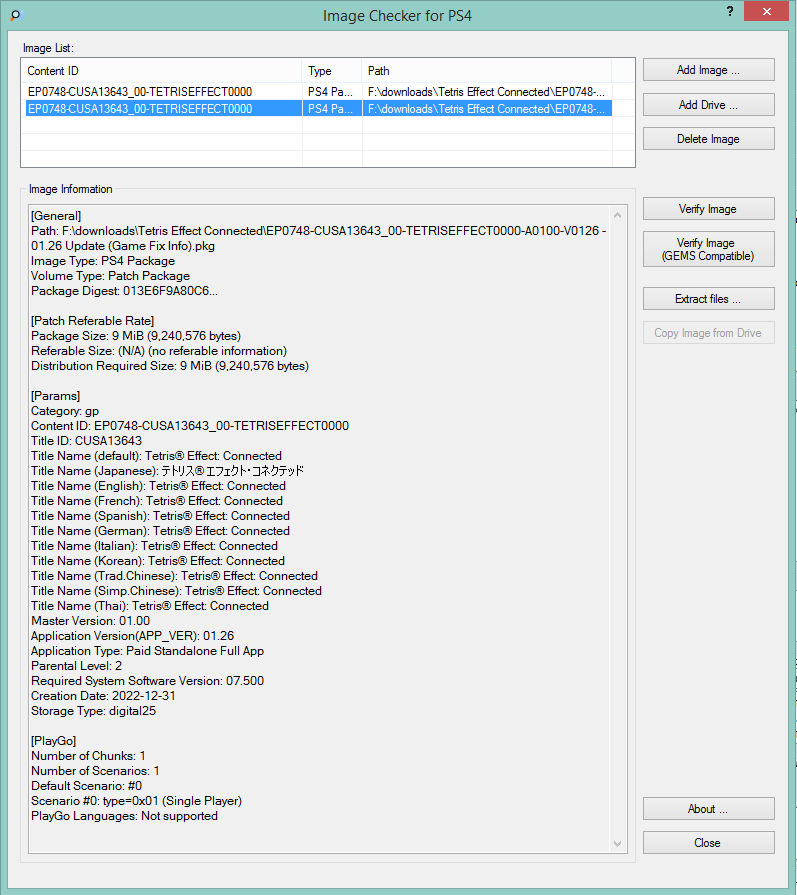797x895 pixels.
Task: Click the Storage Type: digital25 line
Action: click(93, 711)
